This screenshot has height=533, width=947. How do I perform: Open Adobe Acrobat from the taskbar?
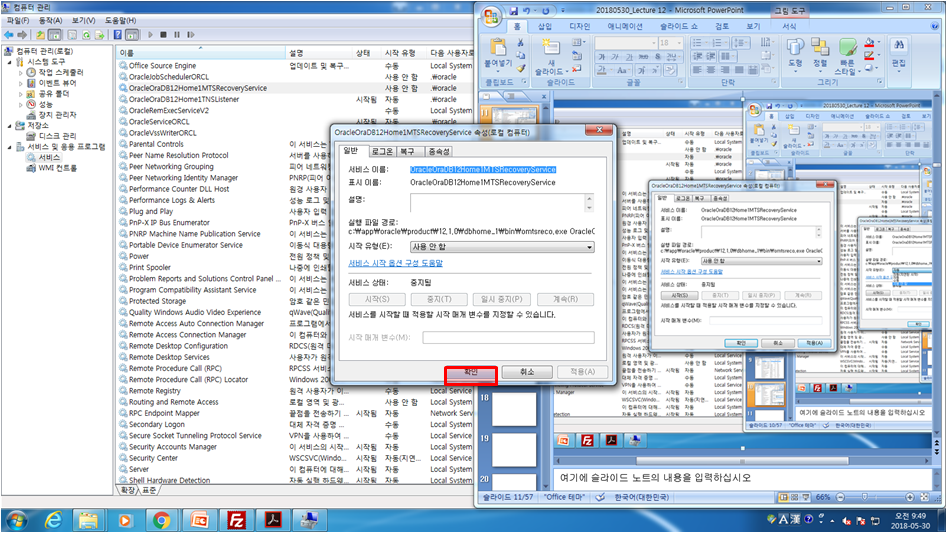(273, 520)
